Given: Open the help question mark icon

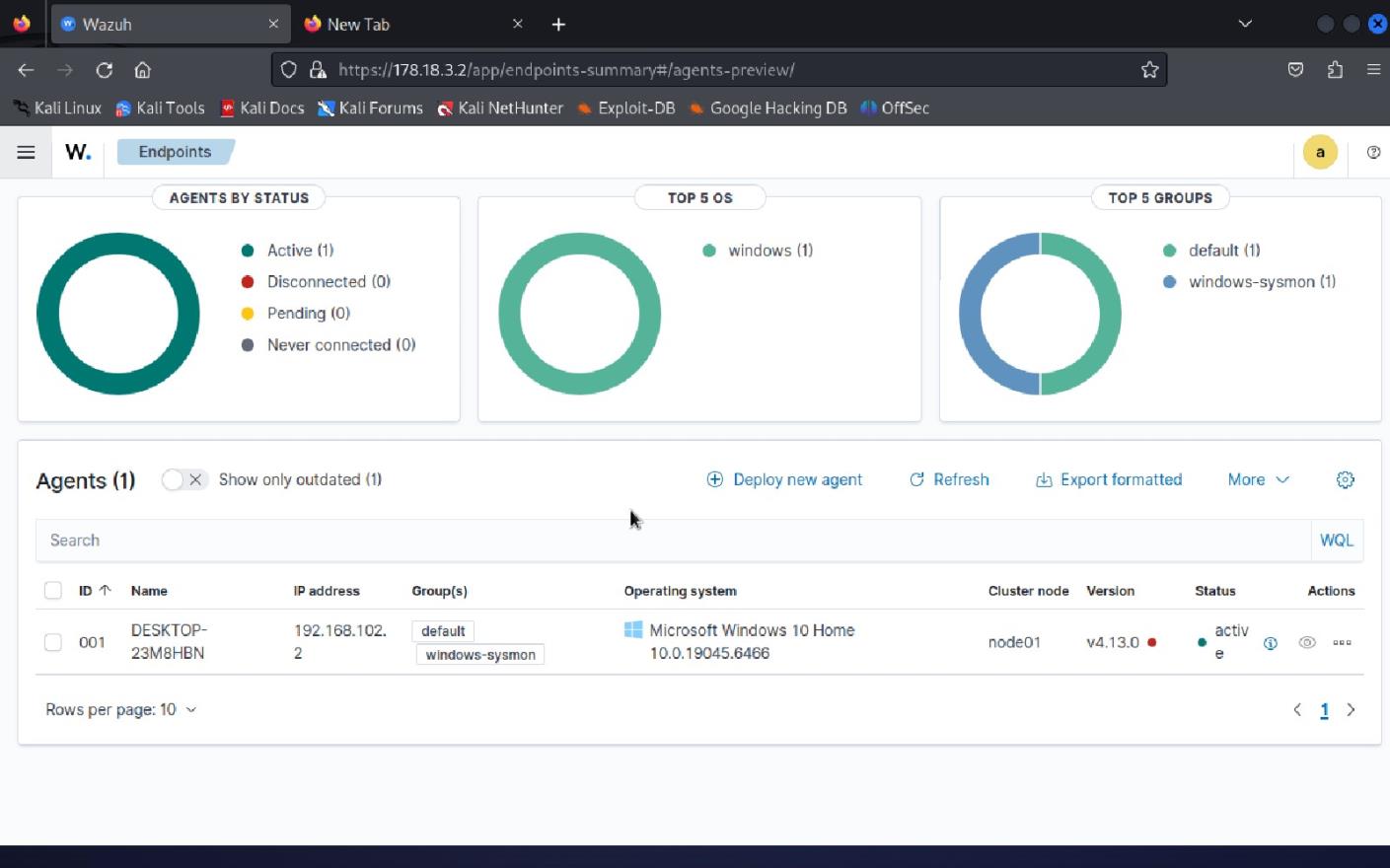Looking at the screenshot, I should tap(1373, 151).
